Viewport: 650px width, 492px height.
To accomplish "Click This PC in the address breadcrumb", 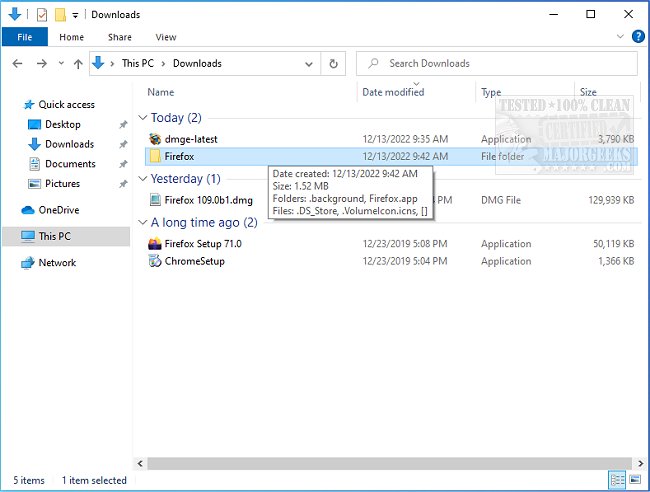I will click(138, 63).
